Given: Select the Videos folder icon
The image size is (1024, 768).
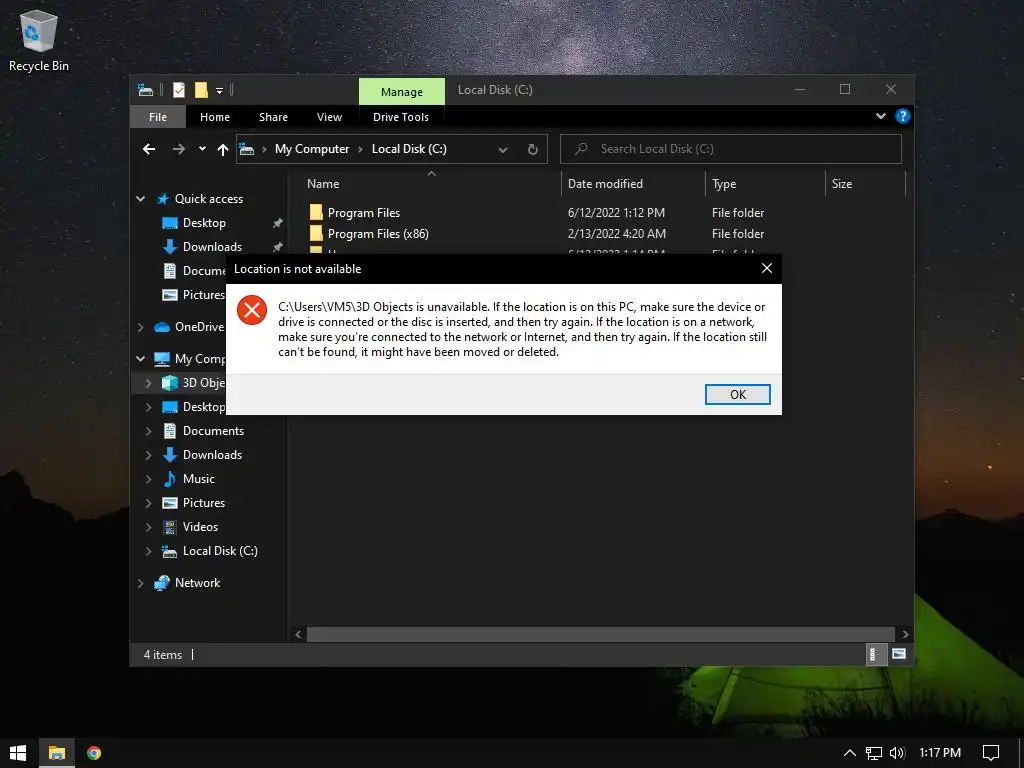Looking at the screenshot, I should pyautogui.click(x=170, y=527).
